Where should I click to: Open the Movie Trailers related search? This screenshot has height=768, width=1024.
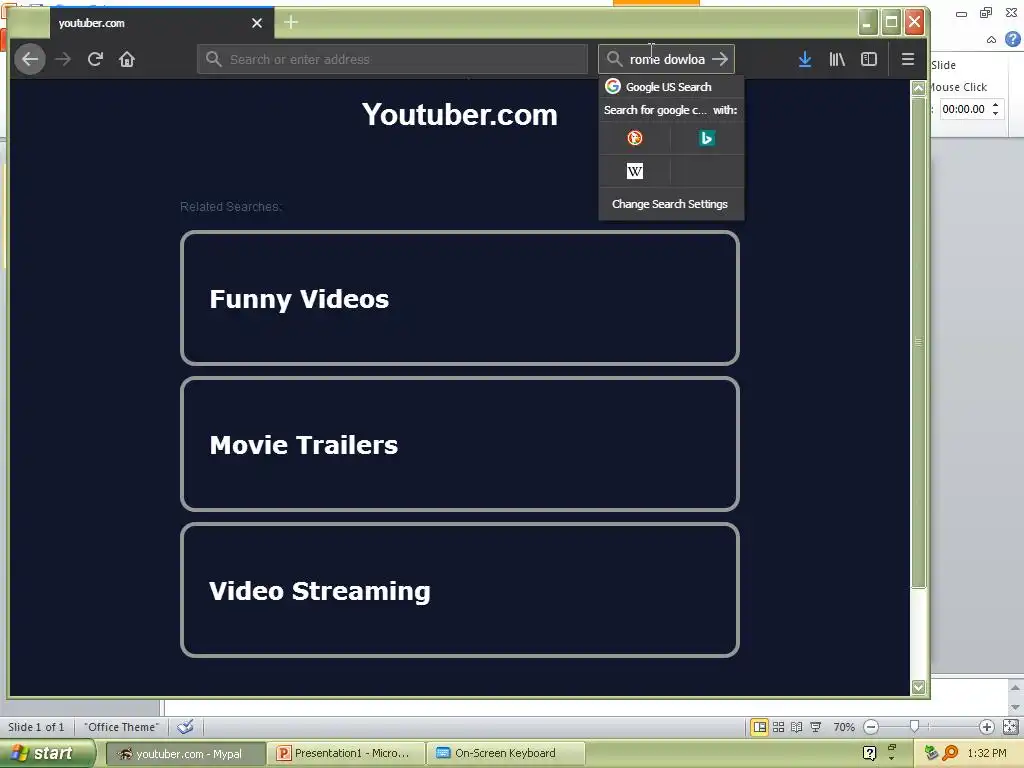tap(460, 444)
